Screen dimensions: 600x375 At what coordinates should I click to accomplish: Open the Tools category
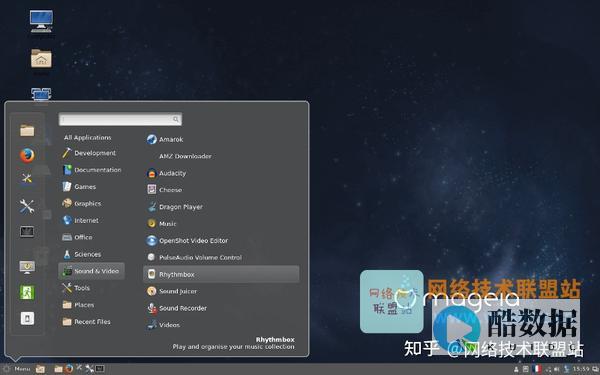(76, 288)
